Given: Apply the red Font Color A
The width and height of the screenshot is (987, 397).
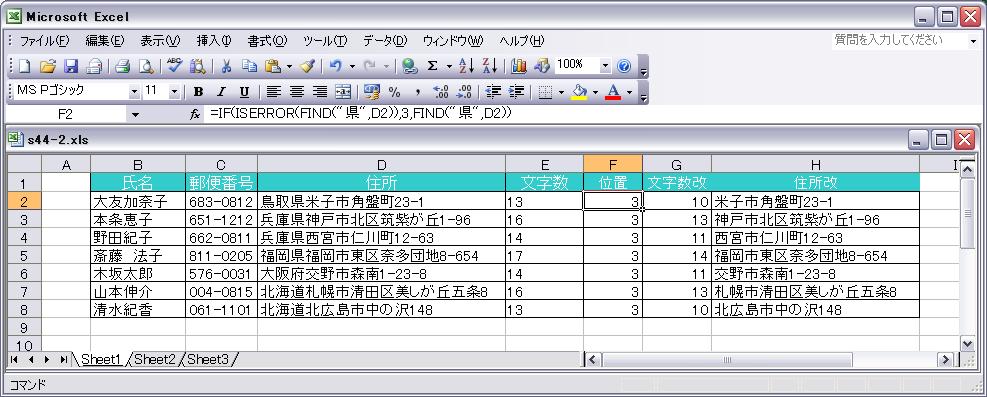Looking at the screenshot, I should [614, 92].
